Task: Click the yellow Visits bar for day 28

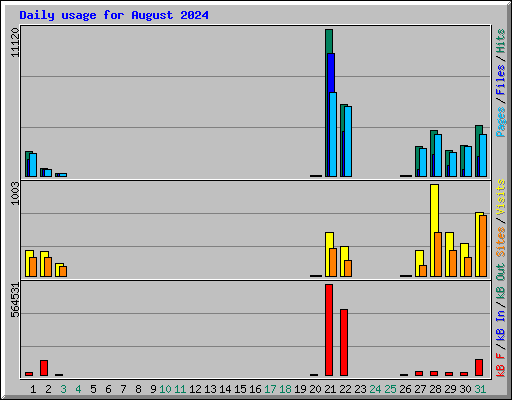Action: tap(434, 208)
